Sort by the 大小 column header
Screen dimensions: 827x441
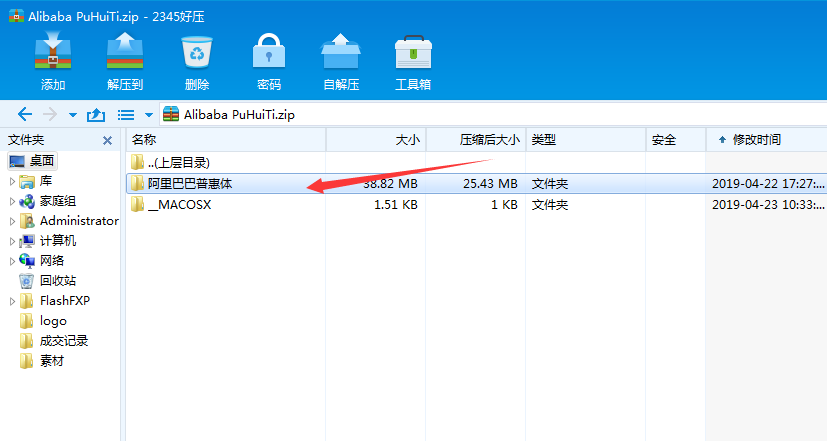[x=376, y=140]
